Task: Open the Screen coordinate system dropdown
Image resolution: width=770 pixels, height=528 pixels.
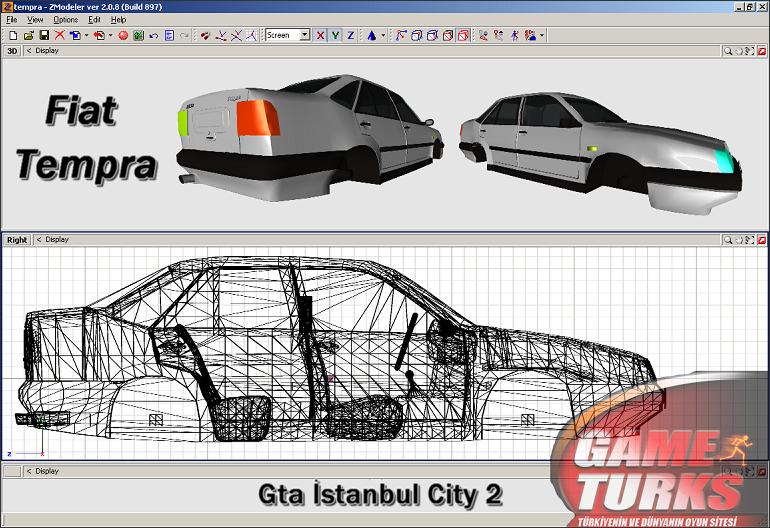Action: point(288,35)
